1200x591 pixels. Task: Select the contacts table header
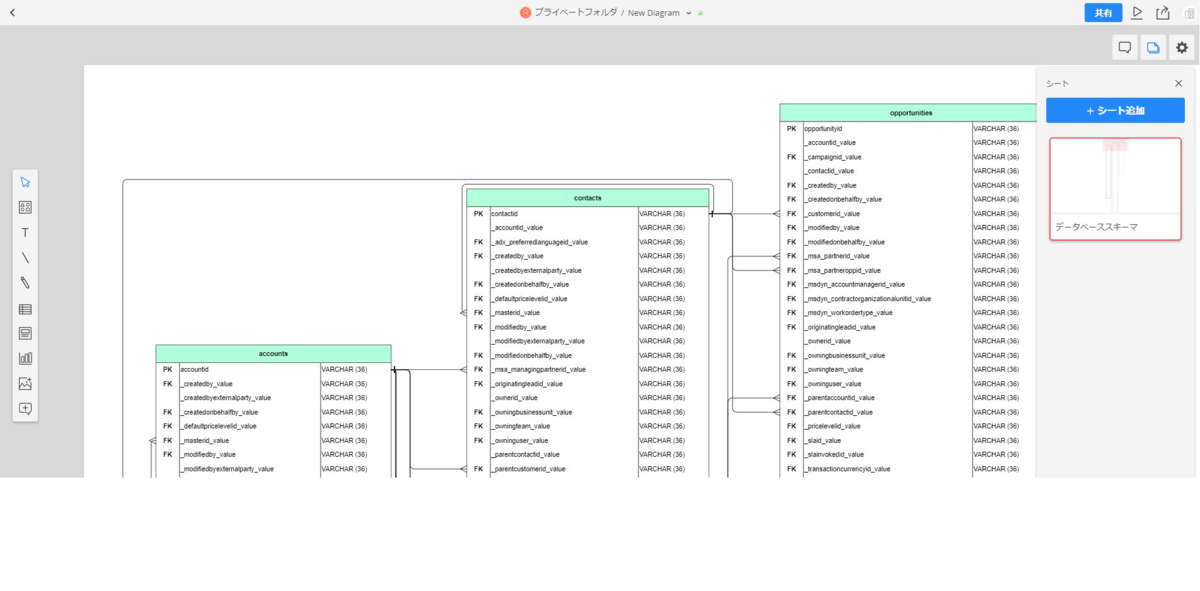tap(588, 198)
